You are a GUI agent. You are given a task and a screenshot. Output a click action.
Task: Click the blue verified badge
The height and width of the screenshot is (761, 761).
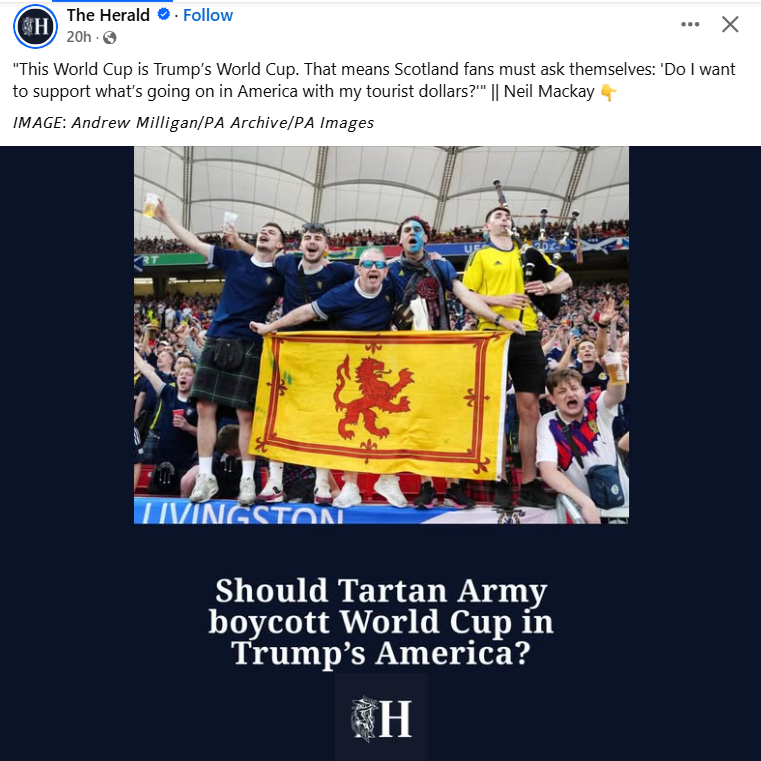(164, 15)
